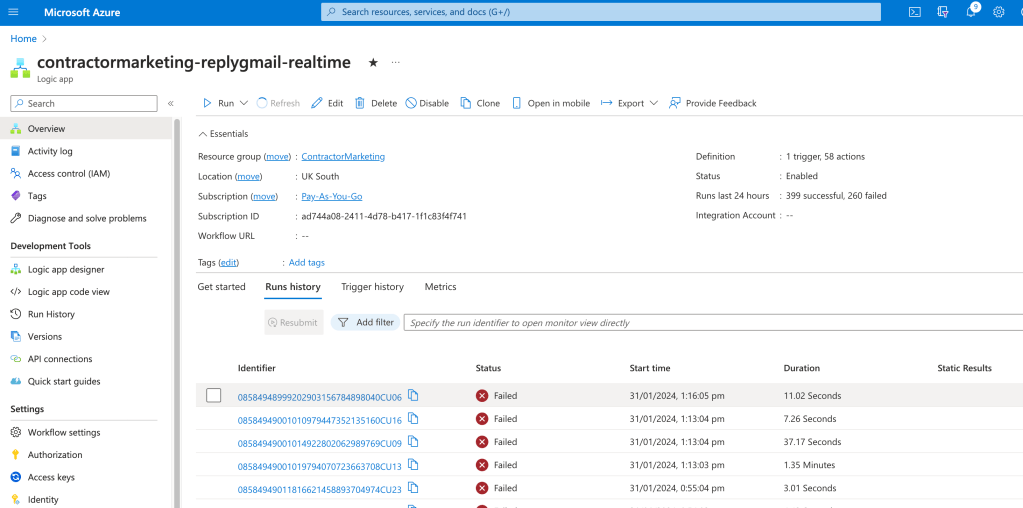Focus the sidebar Search box
The image size is (1023, 508).
pyautogui.click(x=84, y=103)
